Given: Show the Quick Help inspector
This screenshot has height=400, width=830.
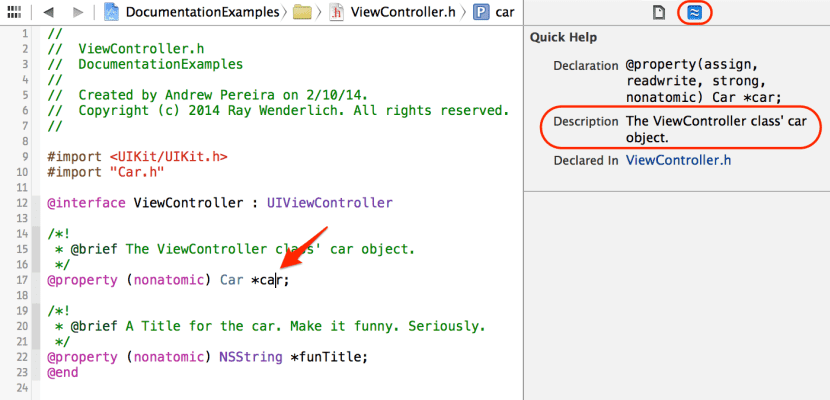Looking at the screenshot, I should click(x=690, y=13).
